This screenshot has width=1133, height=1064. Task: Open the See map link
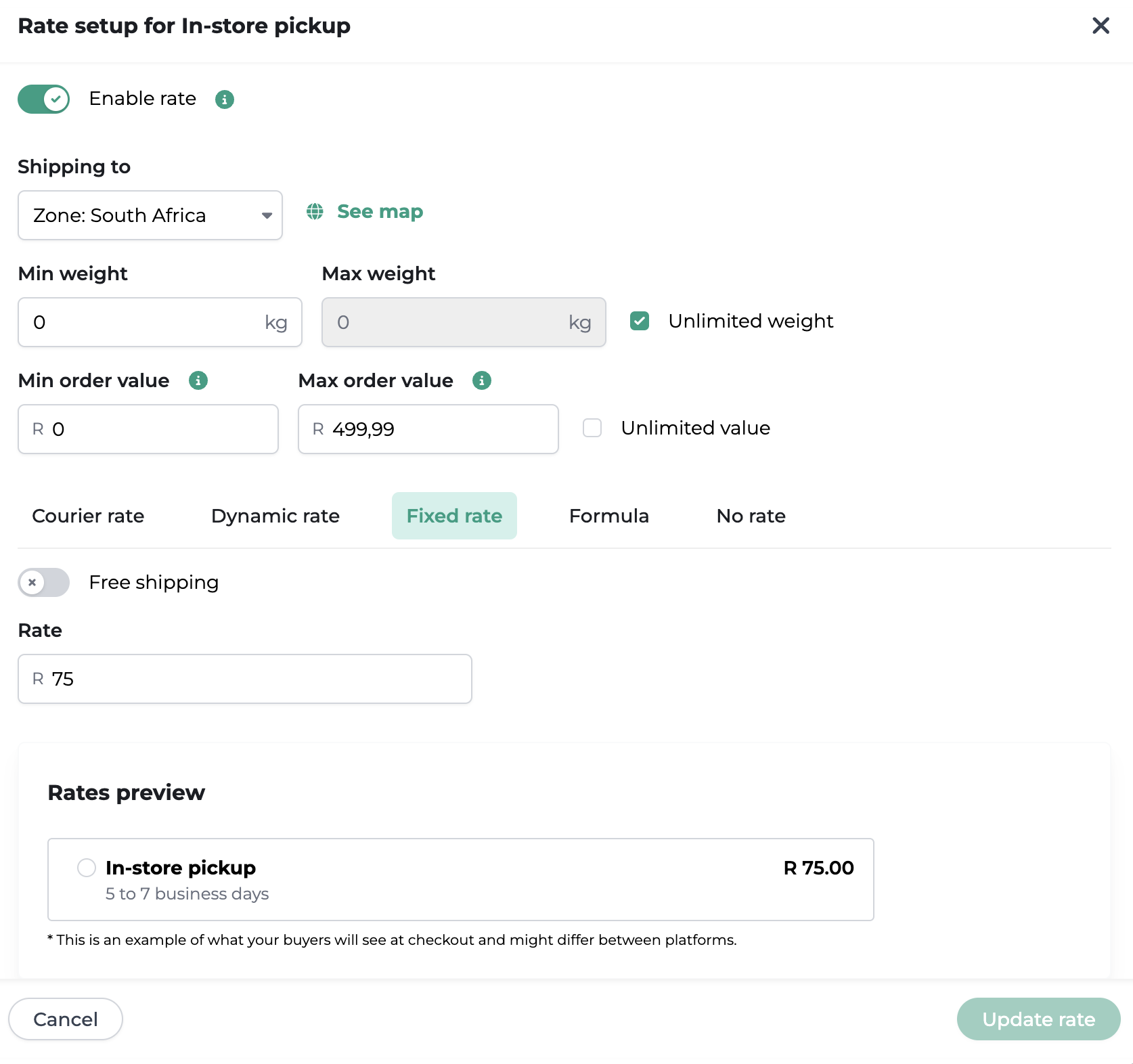(380, 212)
